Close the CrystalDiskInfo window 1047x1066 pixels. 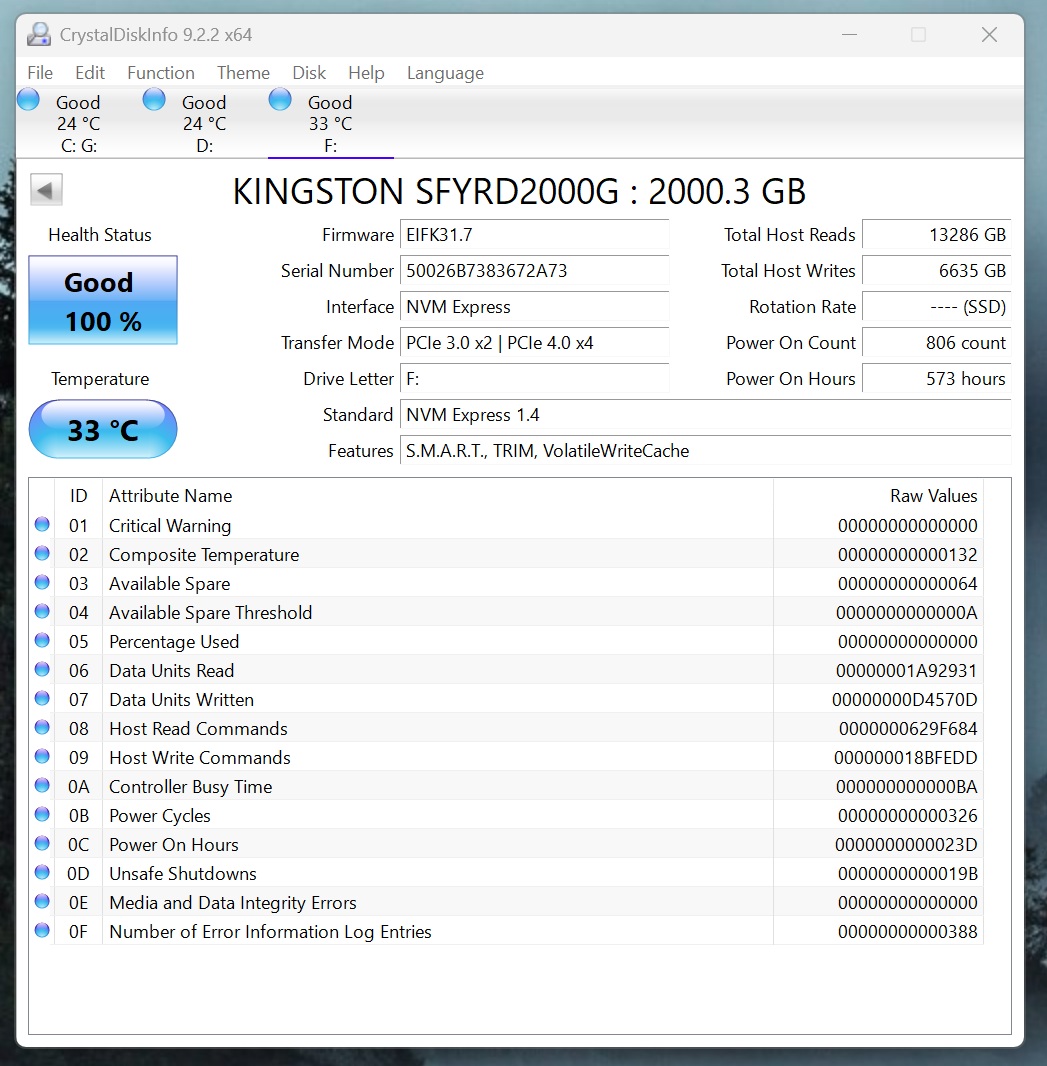pos(989,35)
